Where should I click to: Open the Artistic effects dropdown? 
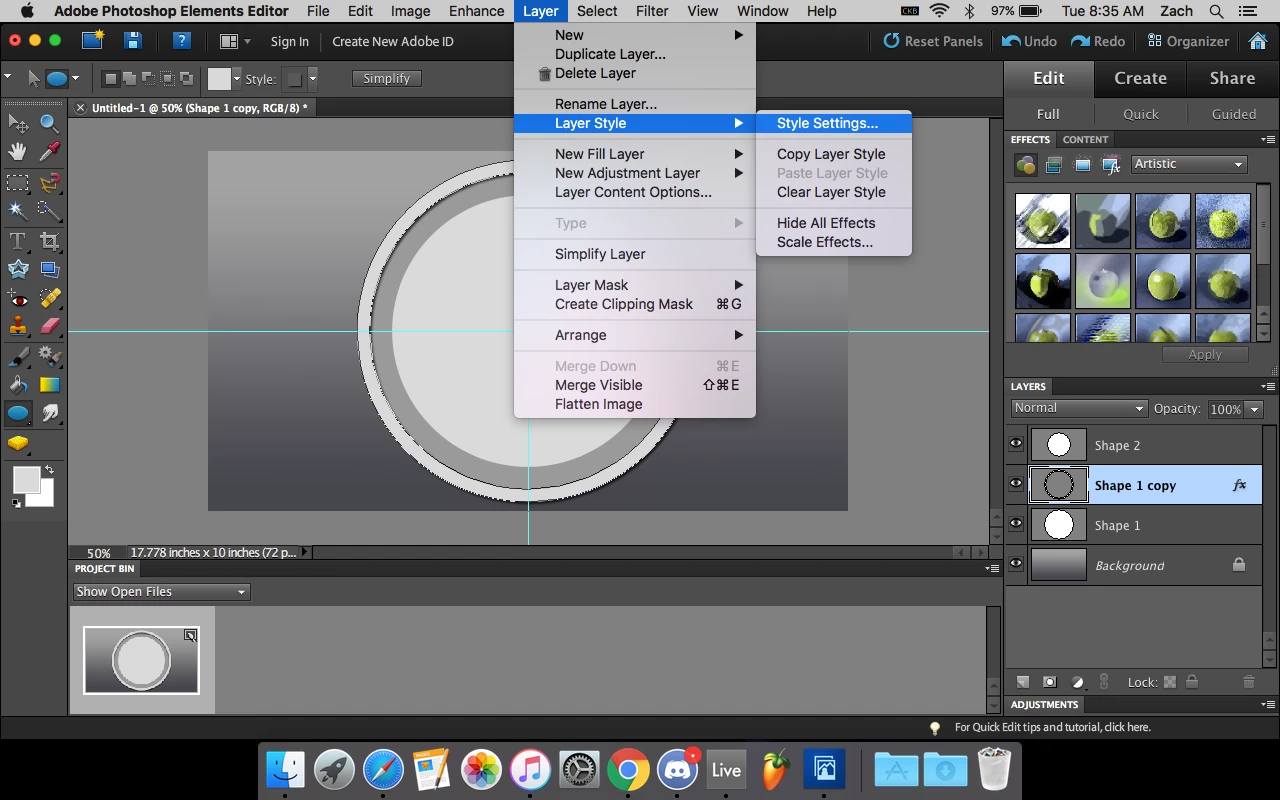pyautogui.click(x=1189, y=164)
